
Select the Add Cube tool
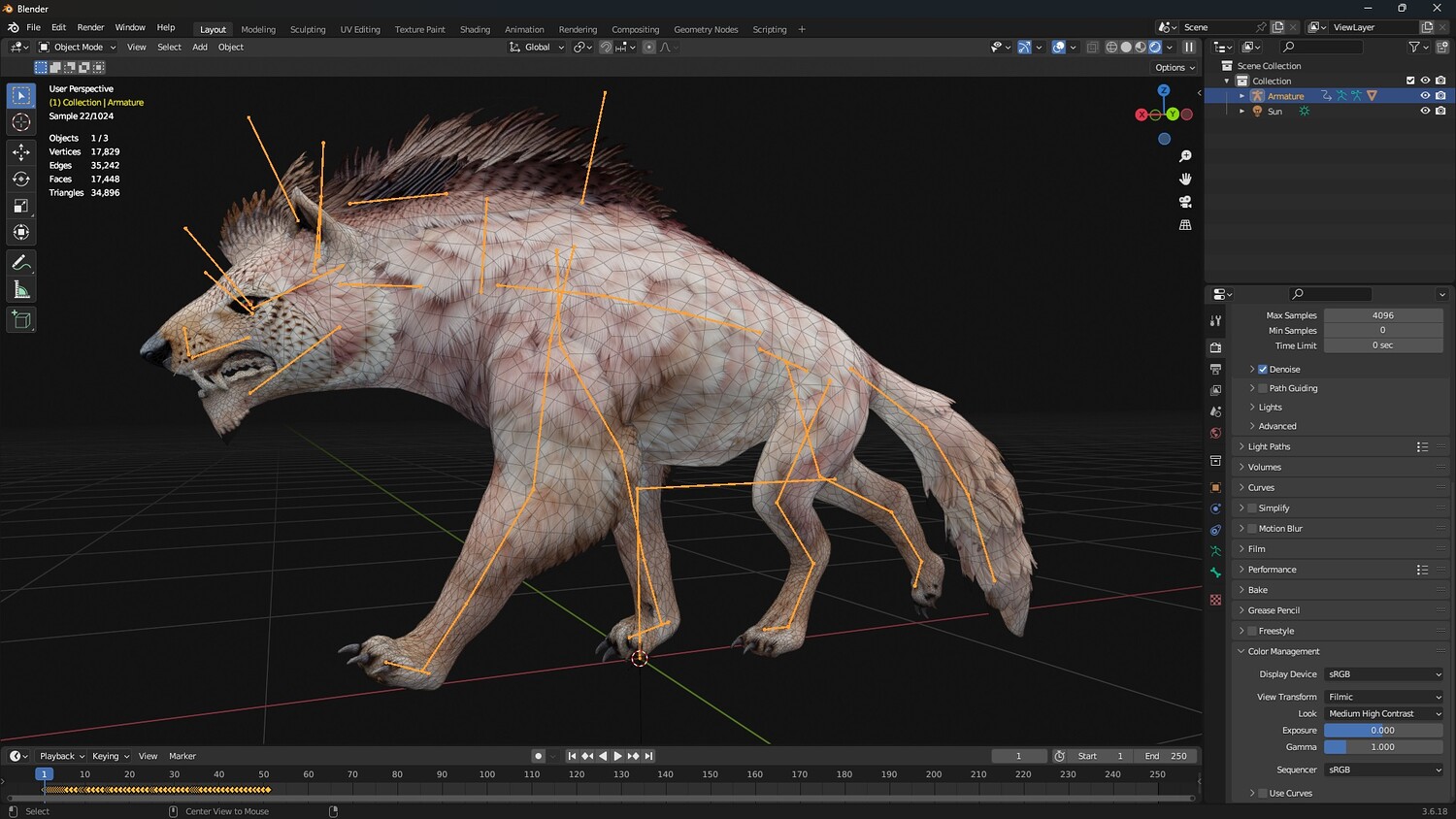[x=21, y=320]
